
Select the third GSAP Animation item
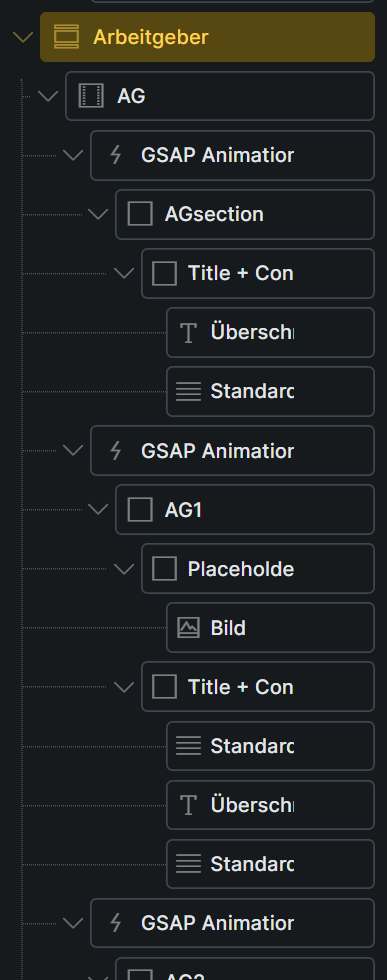tap(233, 923)
